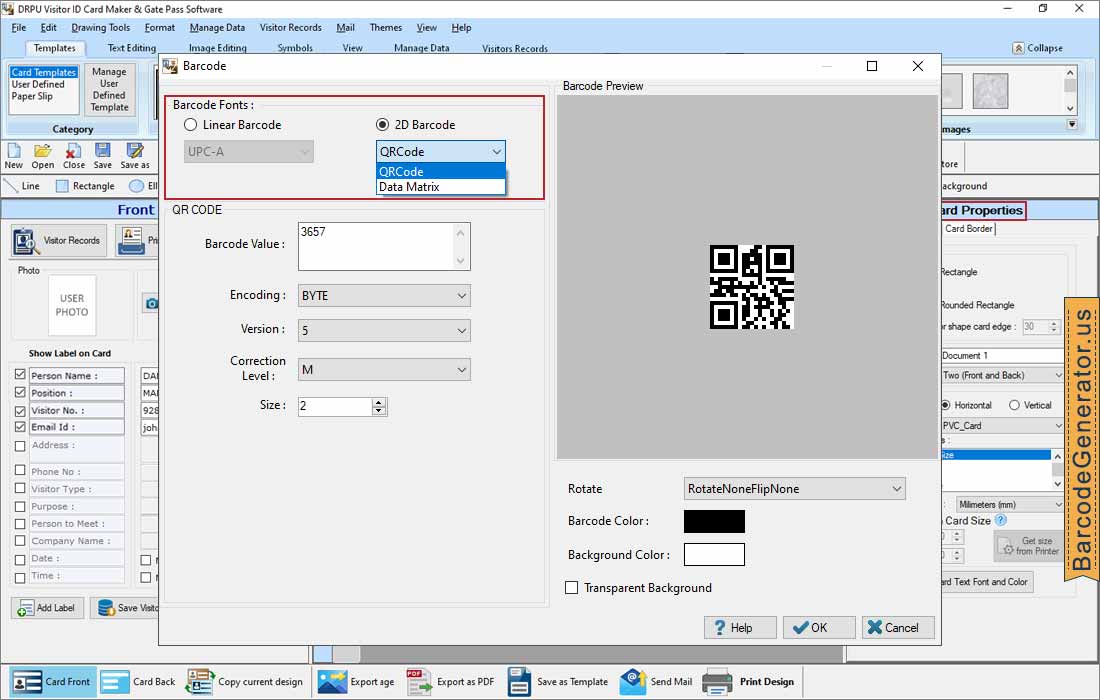Click the Export image icon
Image resolution: width=1100 pixels, height=700 pixels.
coord(332,682)
